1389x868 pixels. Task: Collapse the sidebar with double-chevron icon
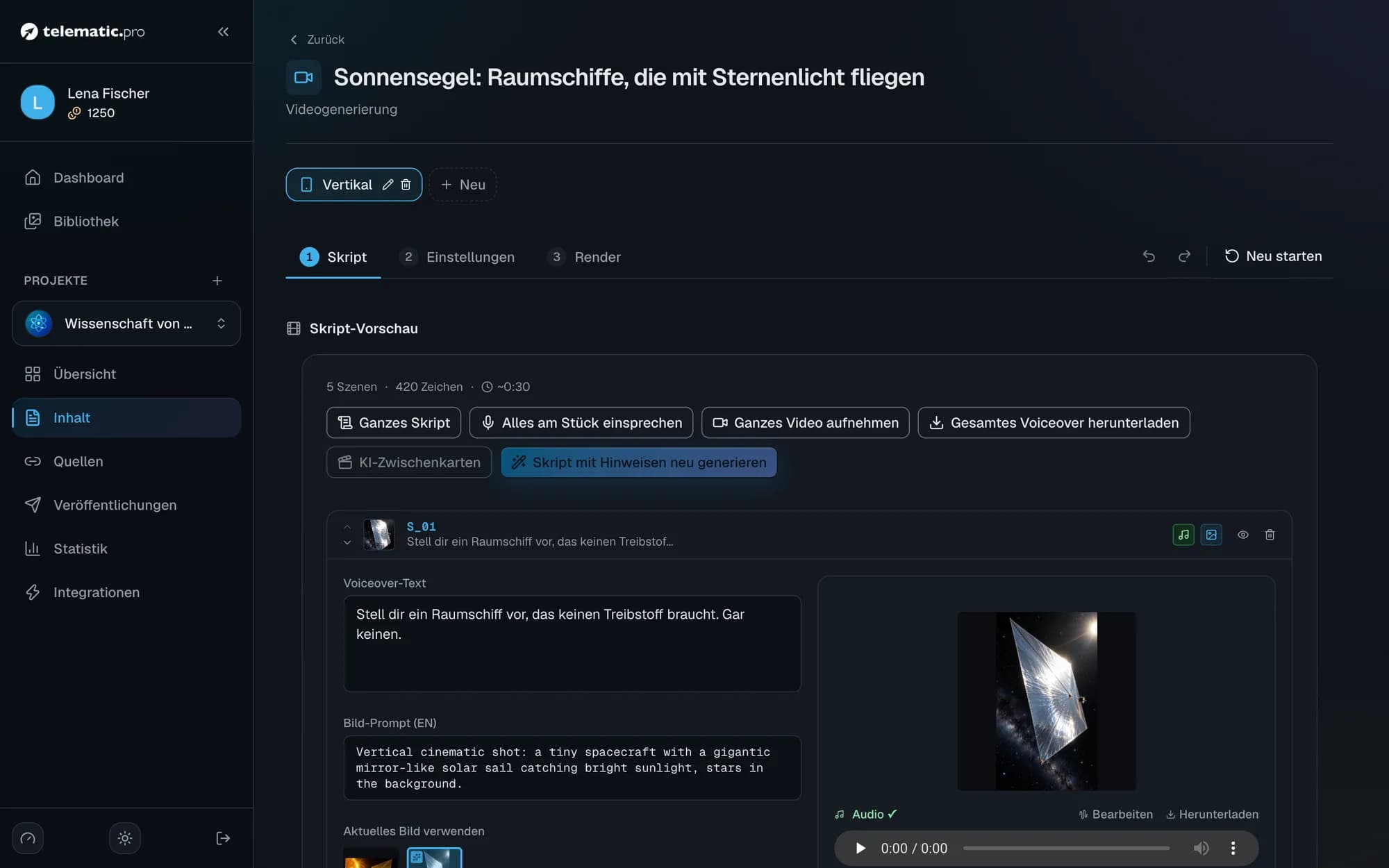point(223,31)
